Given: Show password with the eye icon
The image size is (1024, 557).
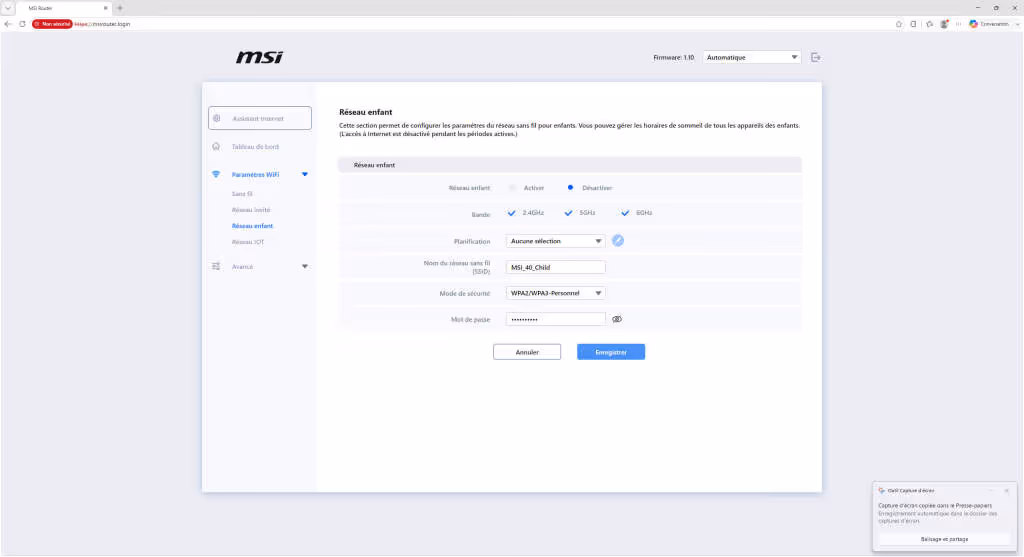Looking at the screenshot, I should (x=617, y=319).
